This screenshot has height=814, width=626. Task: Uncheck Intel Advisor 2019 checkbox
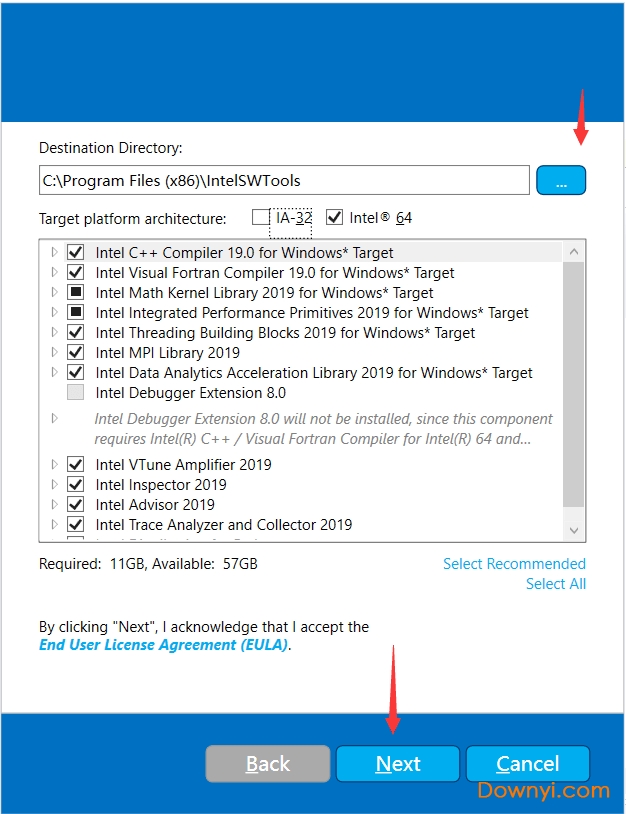coord(76,504)
